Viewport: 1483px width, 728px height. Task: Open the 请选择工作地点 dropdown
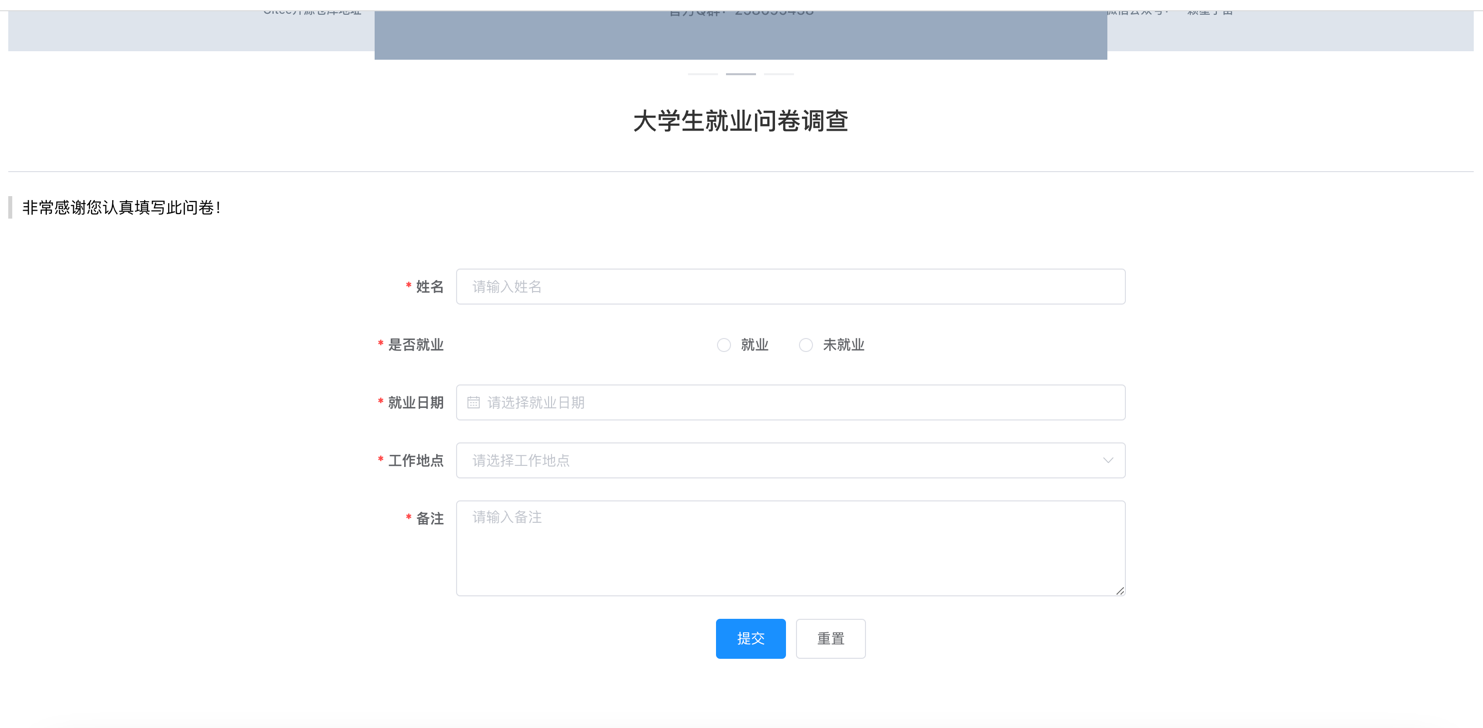(x=791, y=460)
